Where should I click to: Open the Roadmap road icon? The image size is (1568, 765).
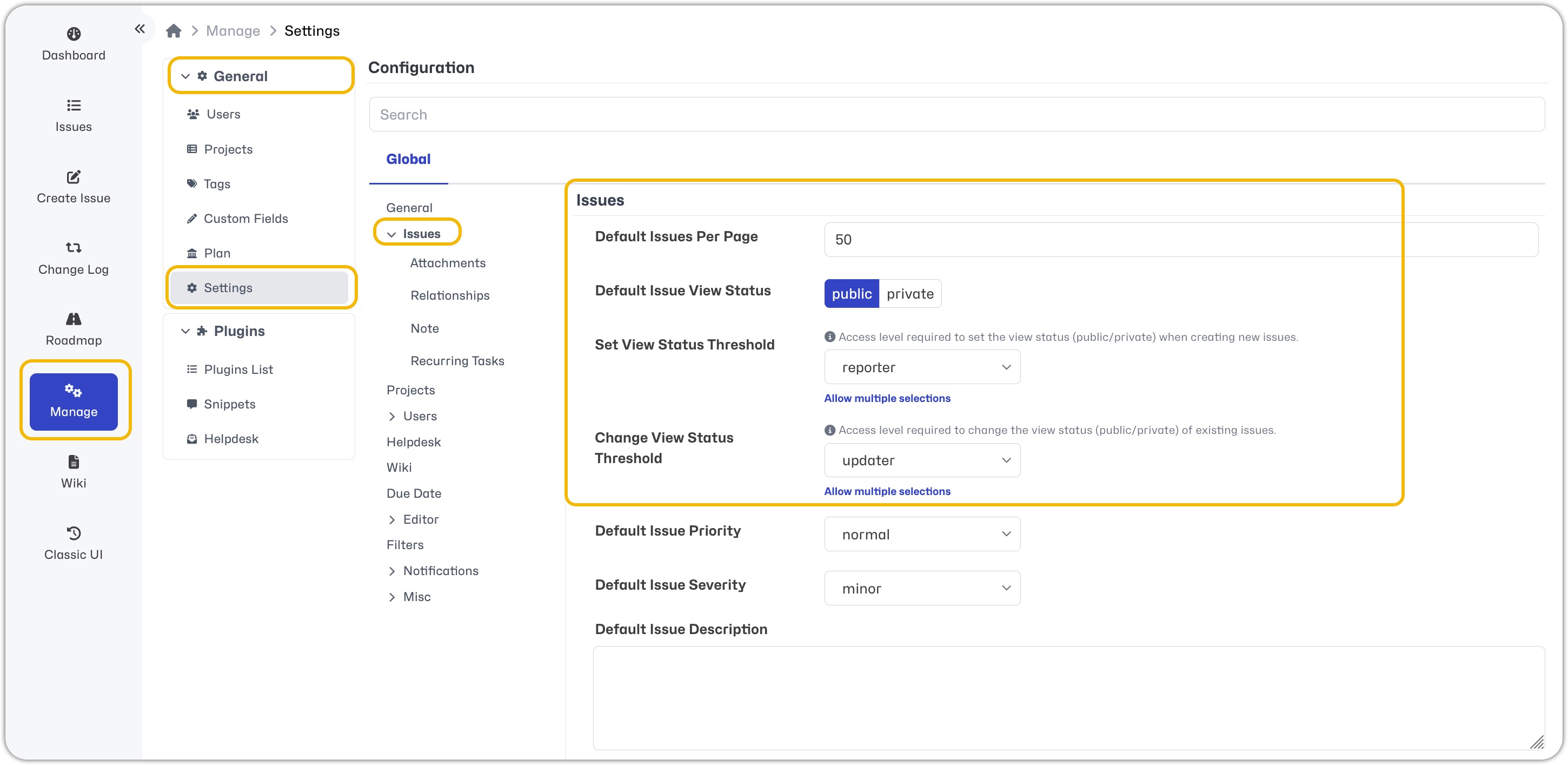tap(74, 319)
